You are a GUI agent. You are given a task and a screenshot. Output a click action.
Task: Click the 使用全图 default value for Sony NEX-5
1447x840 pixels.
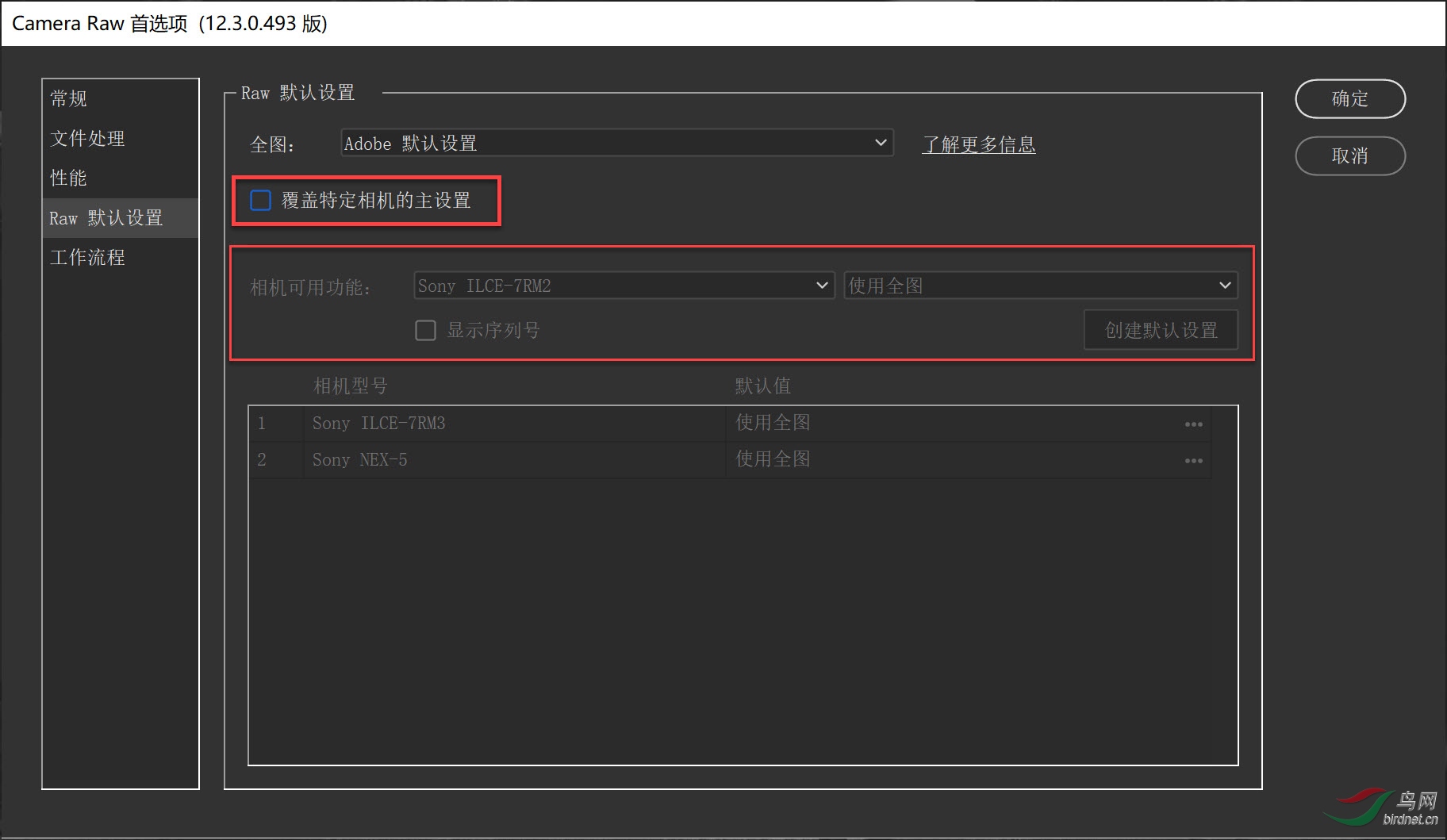[773, 460]
